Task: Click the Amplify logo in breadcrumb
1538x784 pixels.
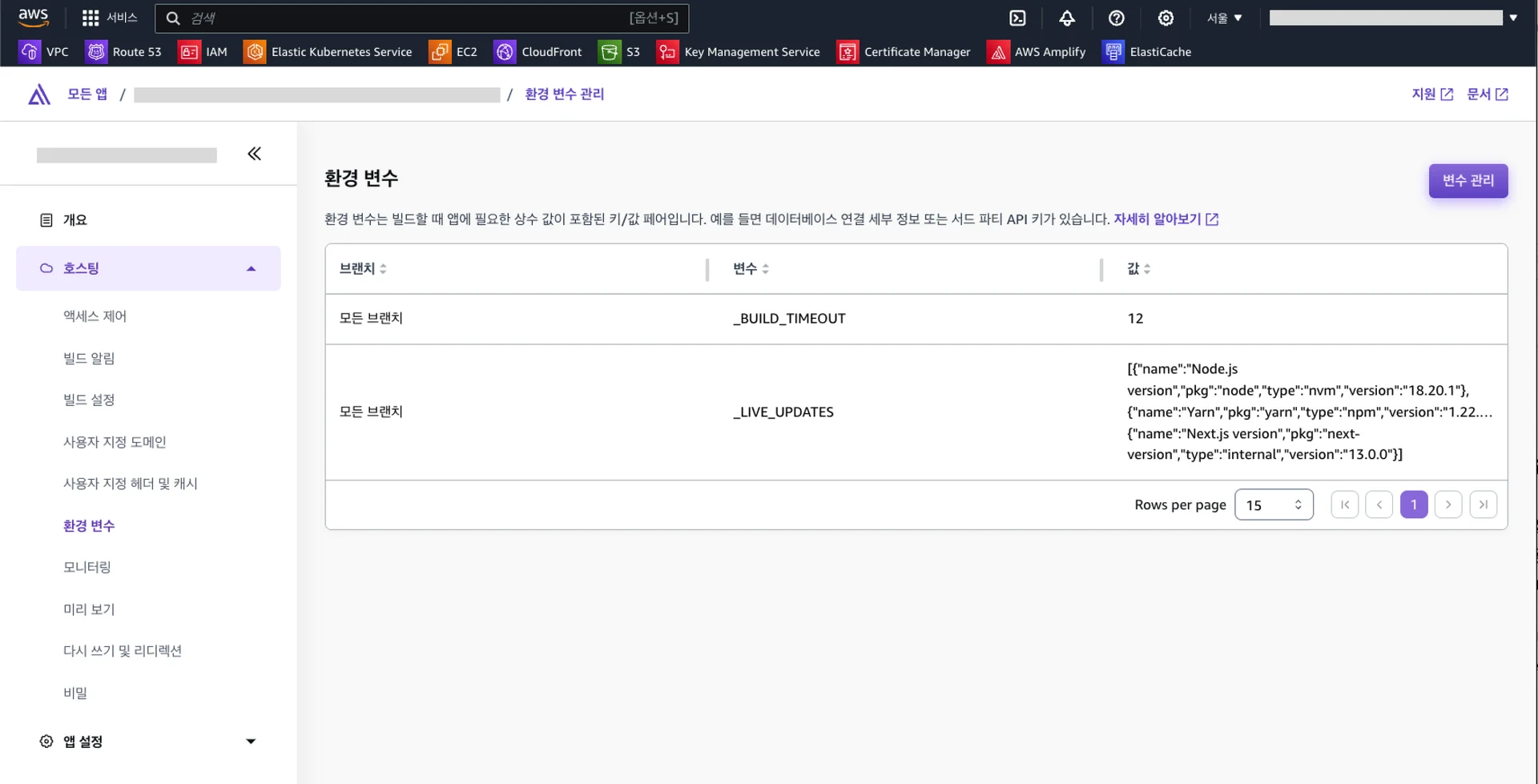Action: pyautogui.click(x=39, y=94)
